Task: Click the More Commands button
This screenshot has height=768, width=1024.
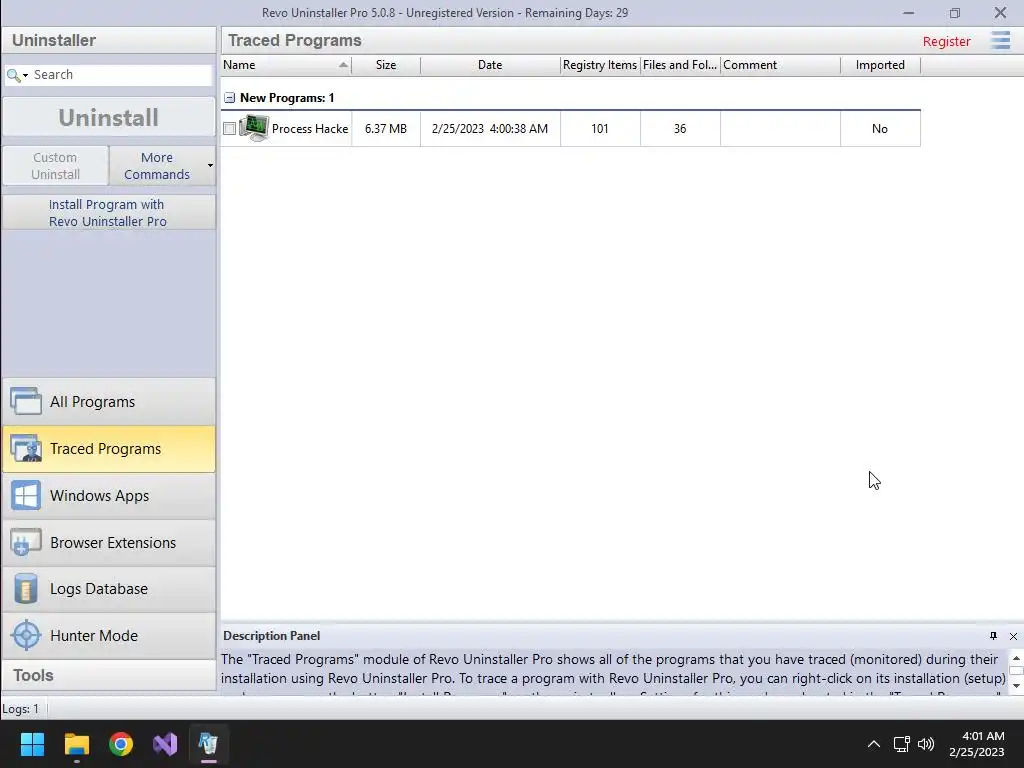Action: tap(157, 166)
